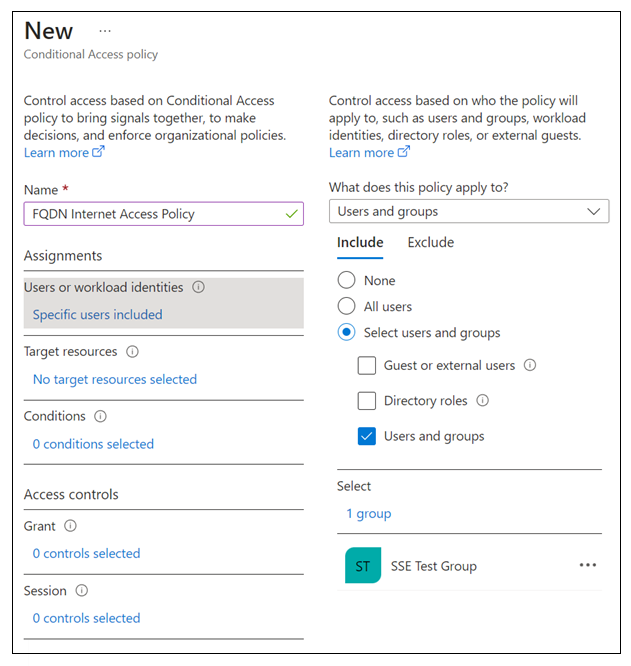Open more options for SSE Test Group
The width and height of the screenshot is (631, 666).
click(588, 565)
